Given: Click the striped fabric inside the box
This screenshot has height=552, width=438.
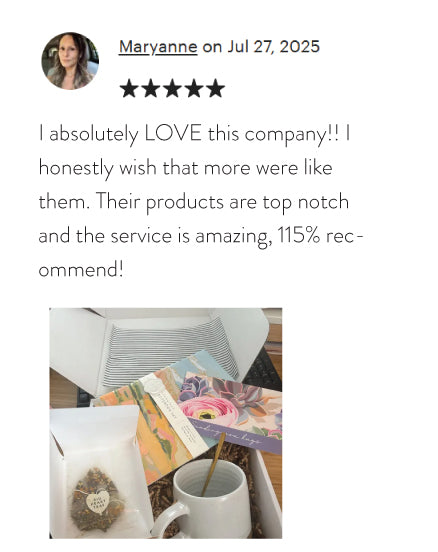Looking at the screenshot, I should click(x=171, y=353).
